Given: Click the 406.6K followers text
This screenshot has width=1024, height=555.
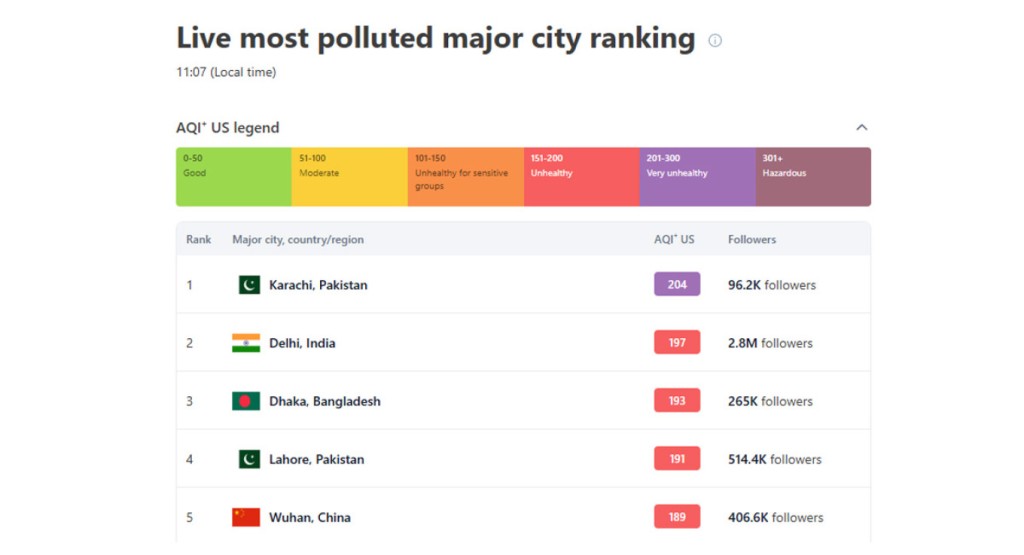Looking at the screenshot, I should (776, 517).
